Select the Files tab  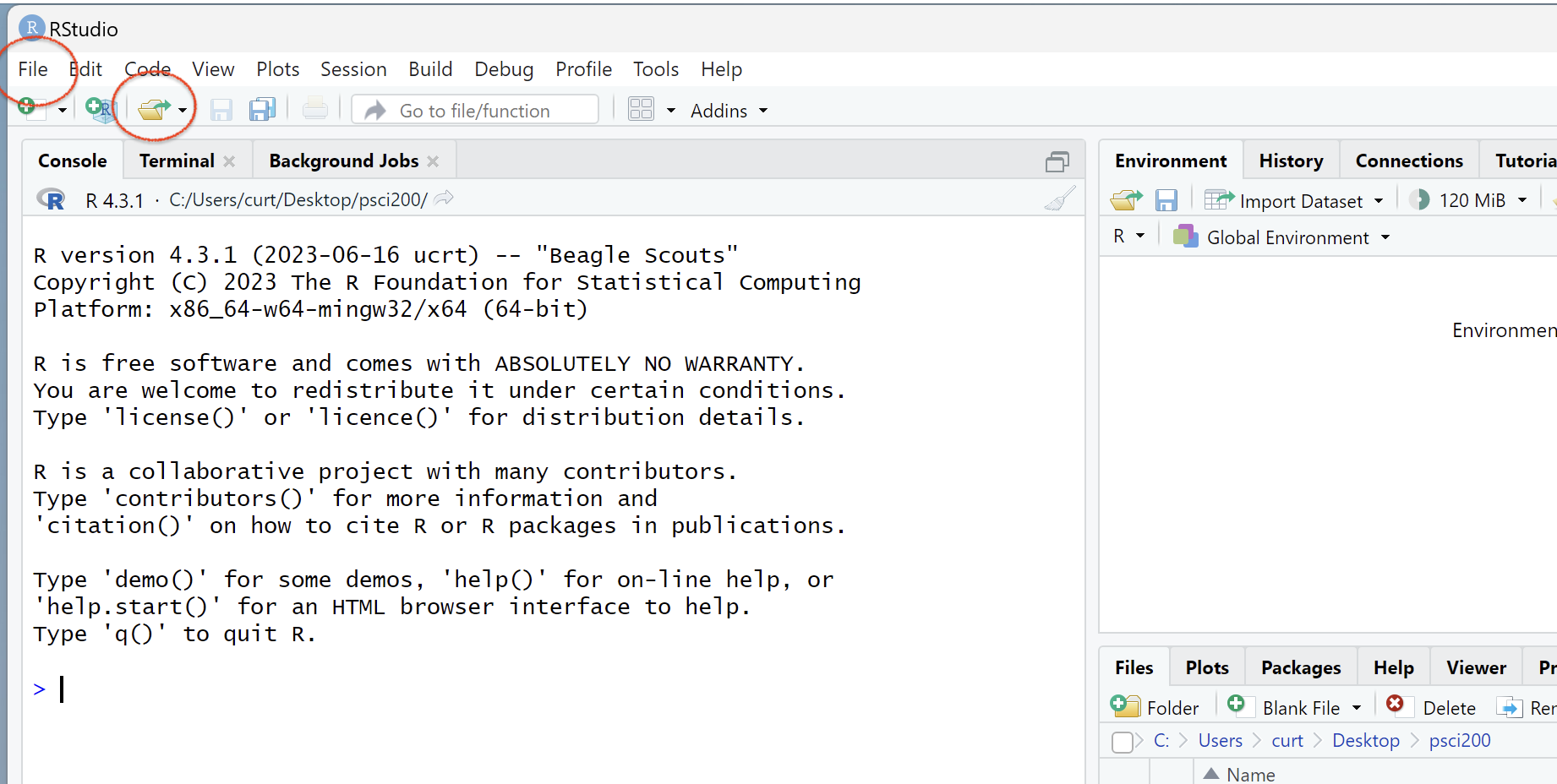click(x=1134, y=667)
